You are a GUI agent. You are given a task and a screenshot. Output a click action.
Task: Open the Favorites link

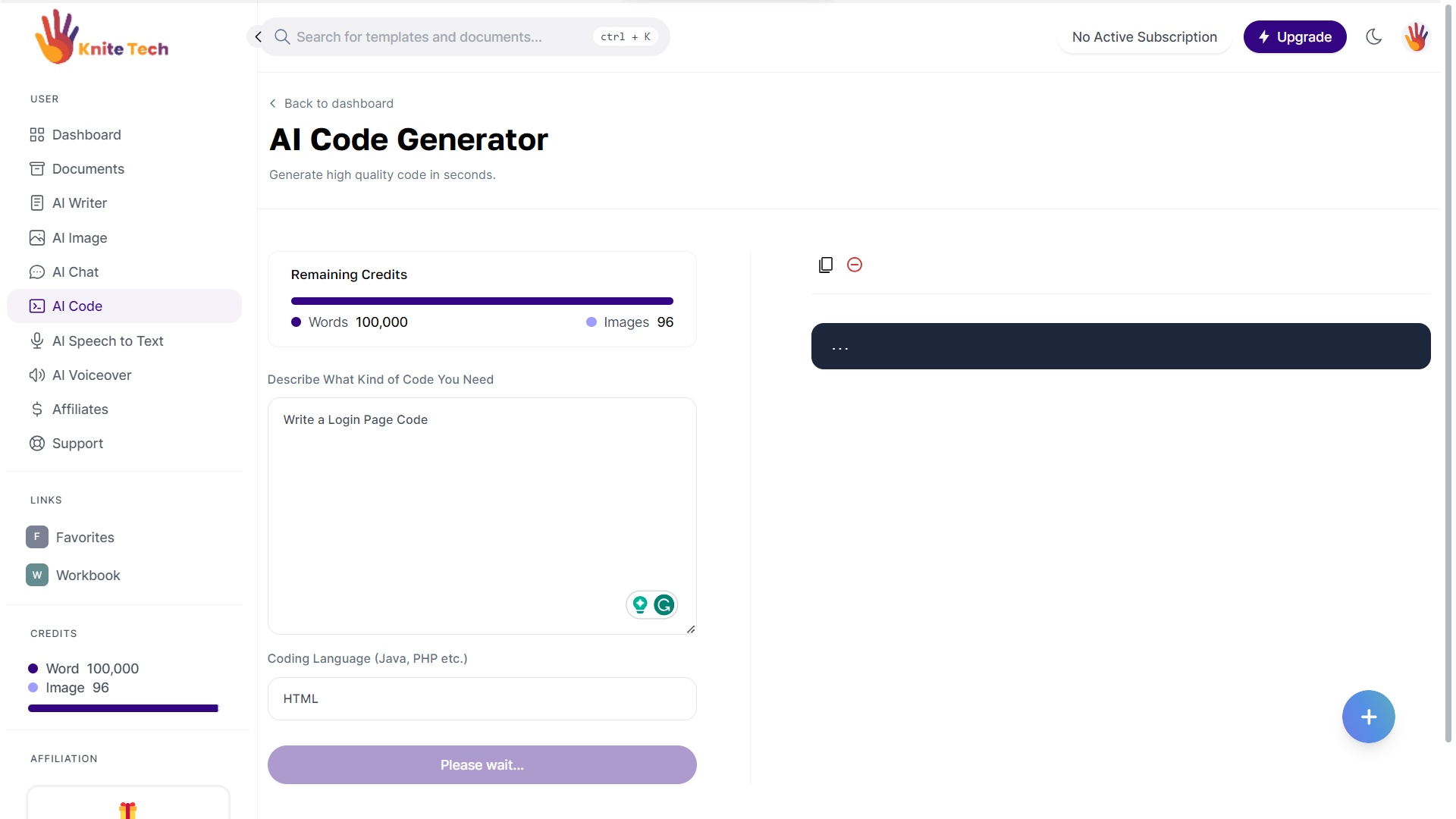coord(84,537)
